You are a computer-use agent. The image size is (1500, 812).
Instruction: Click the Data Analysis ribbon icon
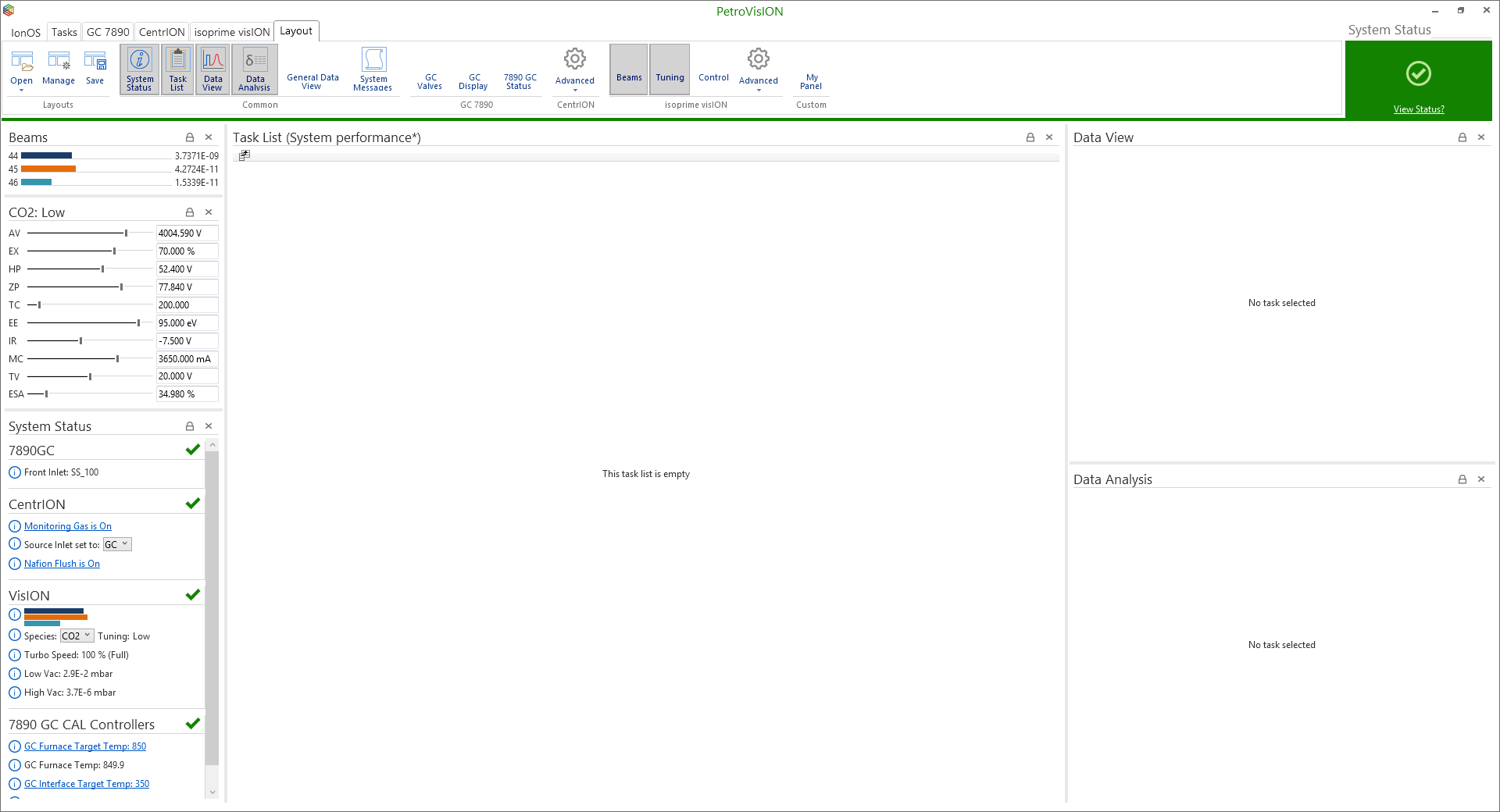click(255, 69)
